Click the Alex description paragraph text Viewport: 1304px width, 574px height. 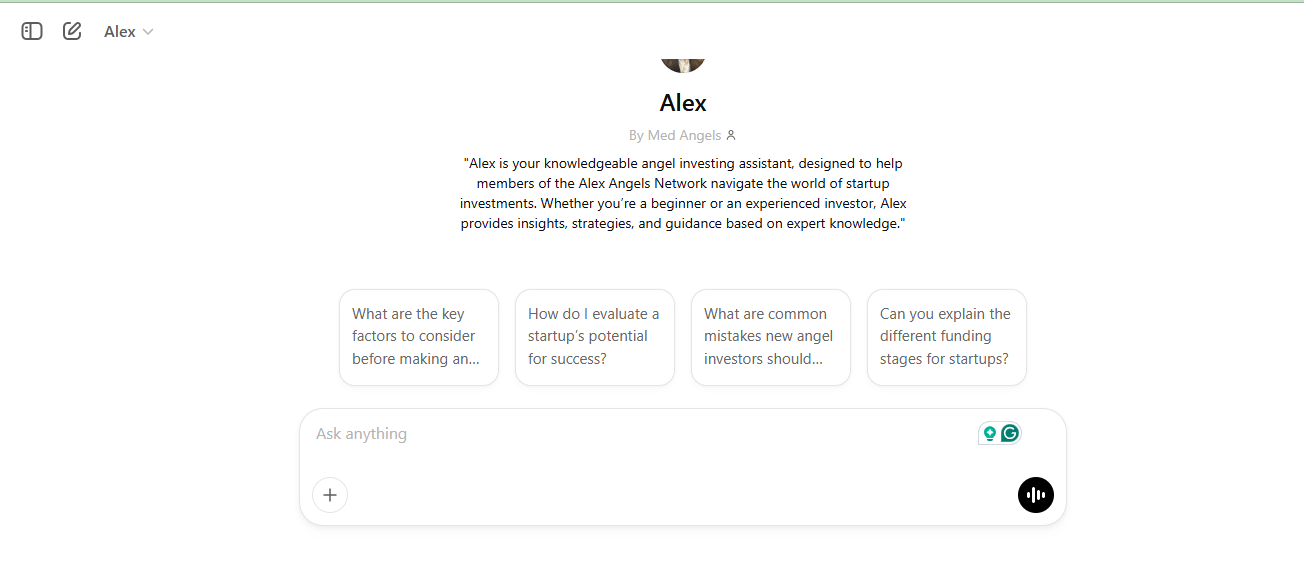683,193
